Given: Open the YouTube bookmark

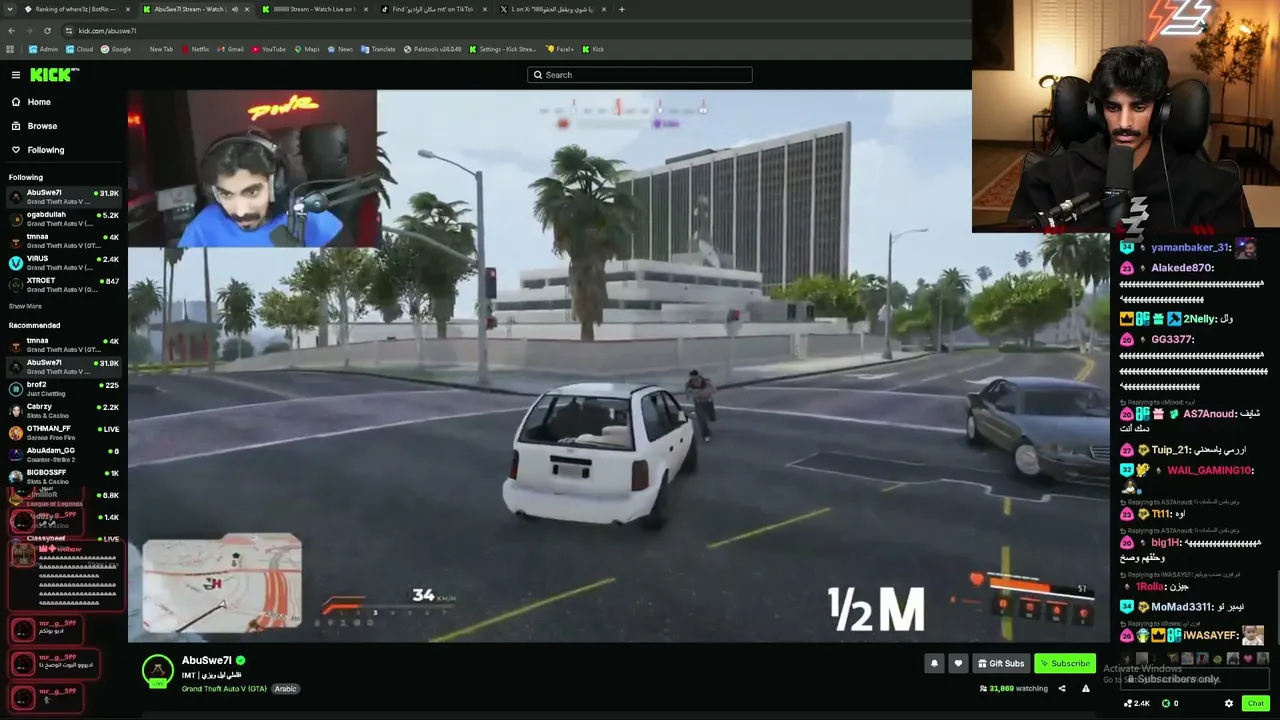Looking at the screenshot, I should [269, 49].
